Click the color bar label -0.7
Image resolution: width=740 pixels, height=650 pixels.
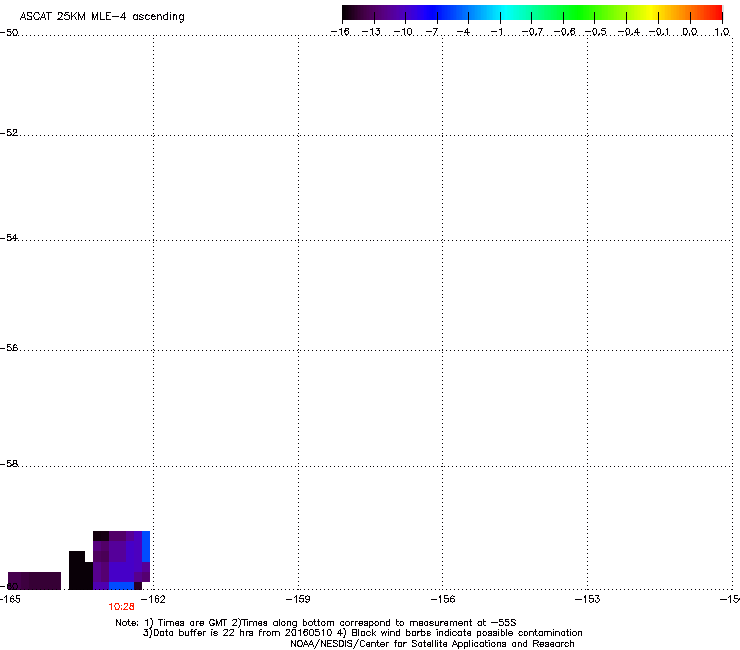pos(532,32)
